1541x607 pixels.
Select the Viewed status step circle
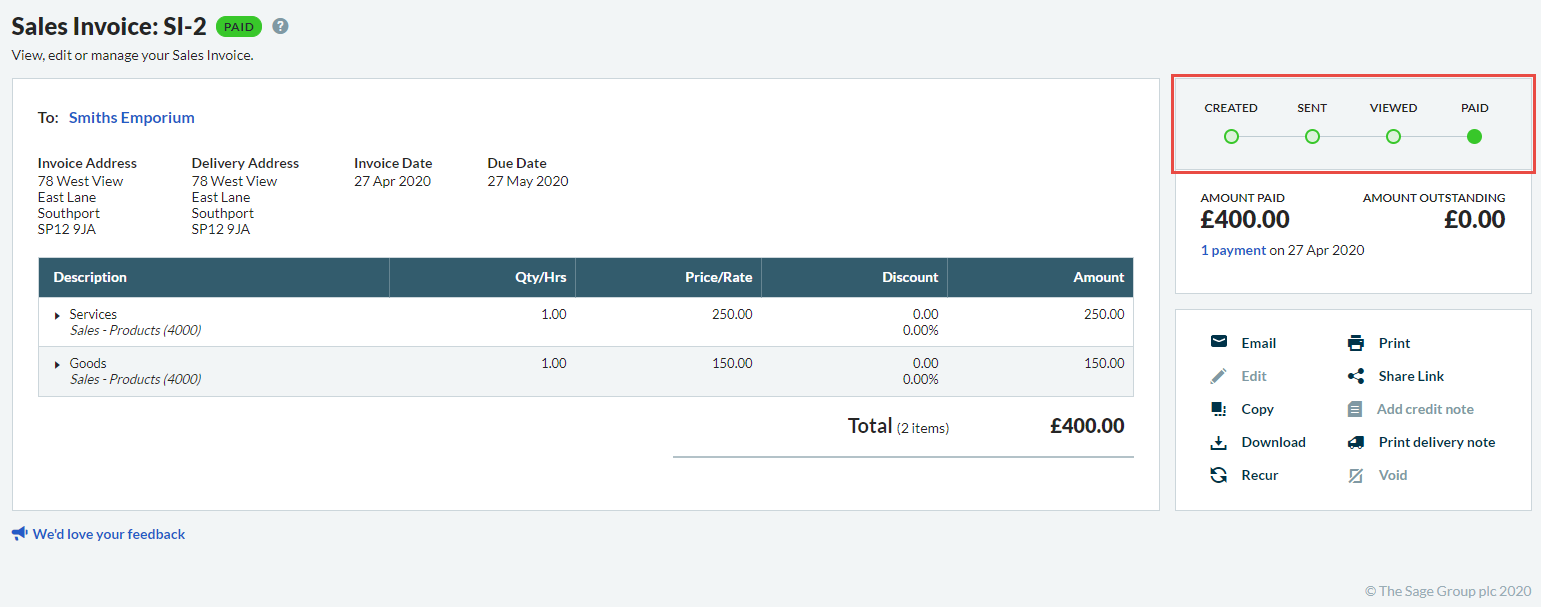pos(1393,137)
